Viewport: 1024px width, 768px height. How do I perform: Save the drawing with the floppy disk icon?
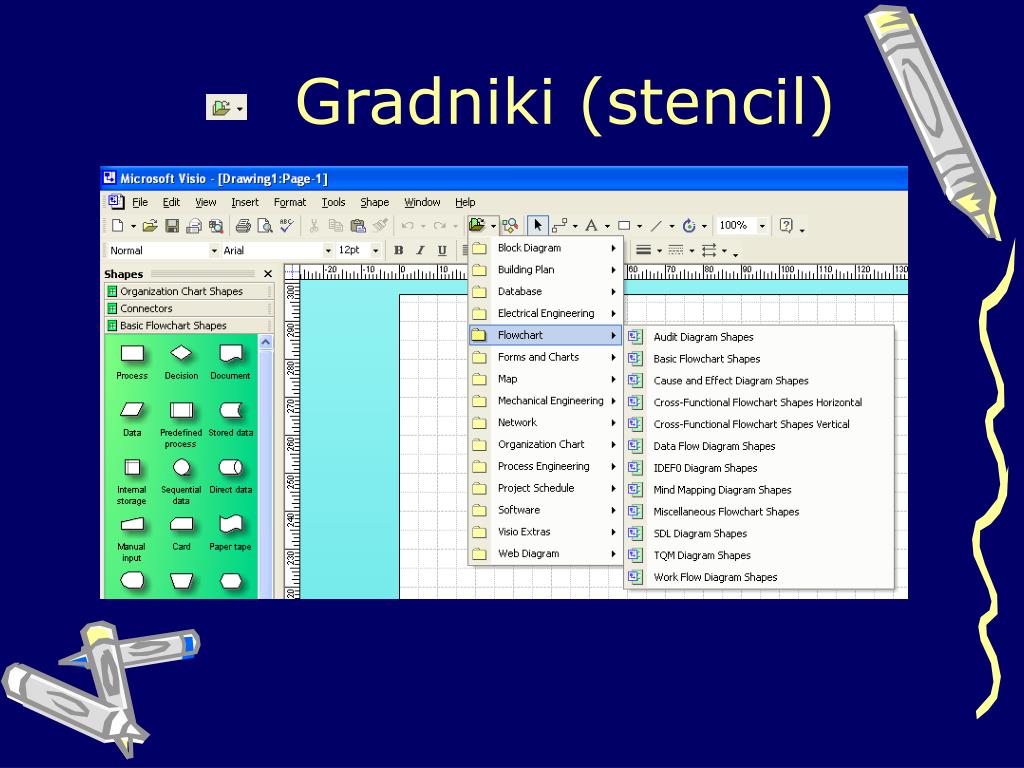point(172,226)
